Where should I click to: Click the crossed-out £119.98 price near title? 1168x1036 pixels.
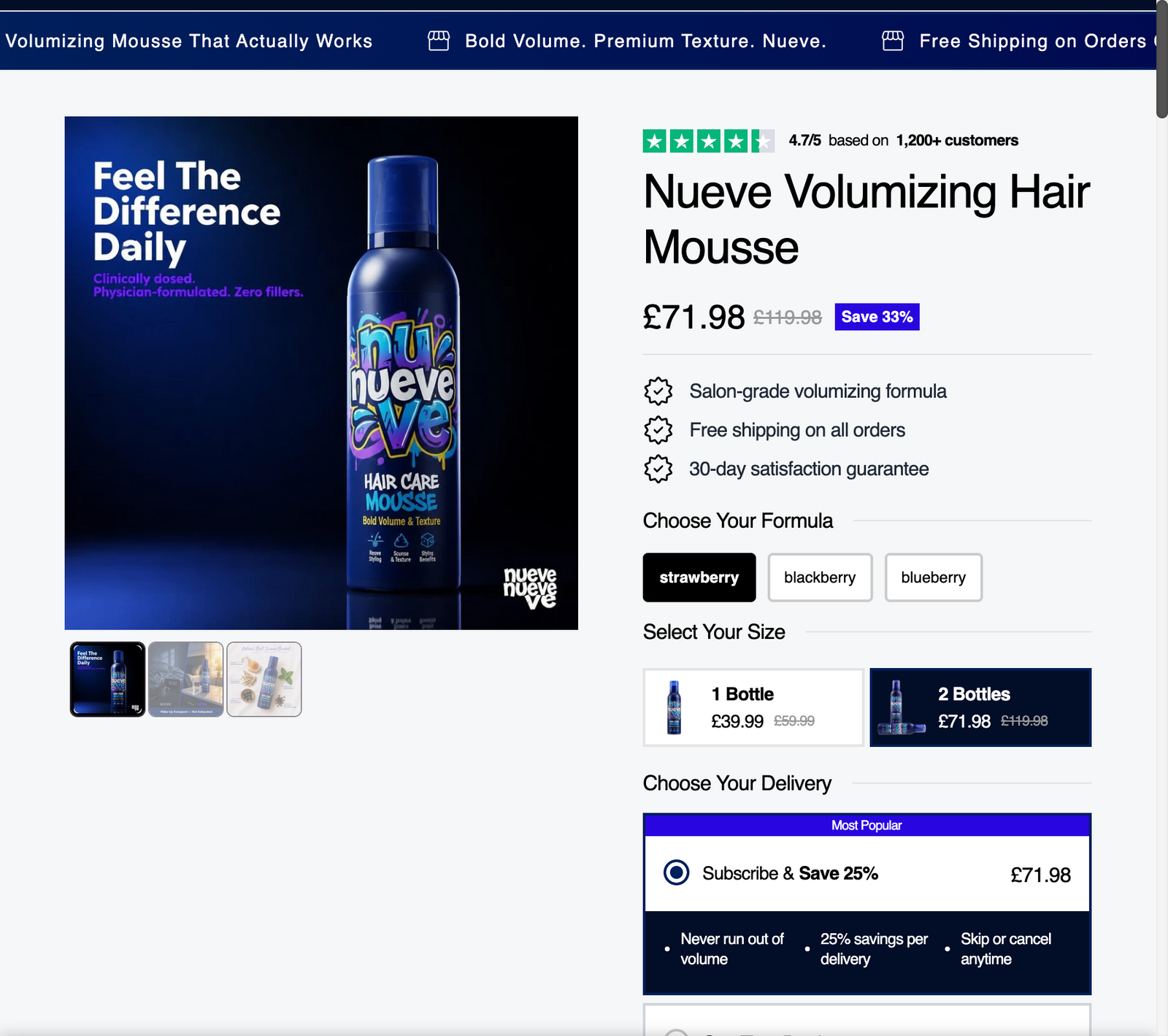(788, 318)
